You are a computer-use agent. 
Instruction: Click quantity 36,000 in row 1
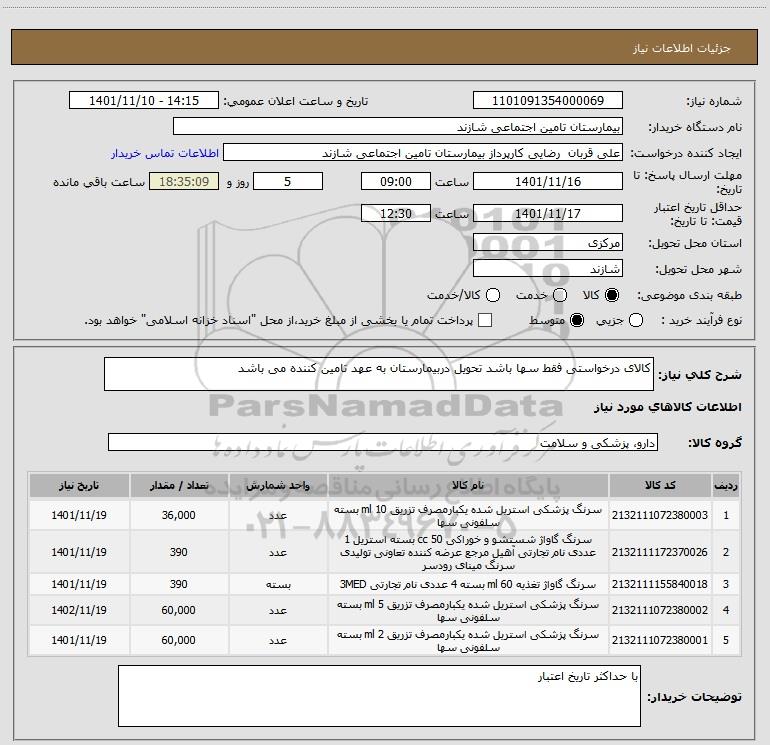point(179,515)
